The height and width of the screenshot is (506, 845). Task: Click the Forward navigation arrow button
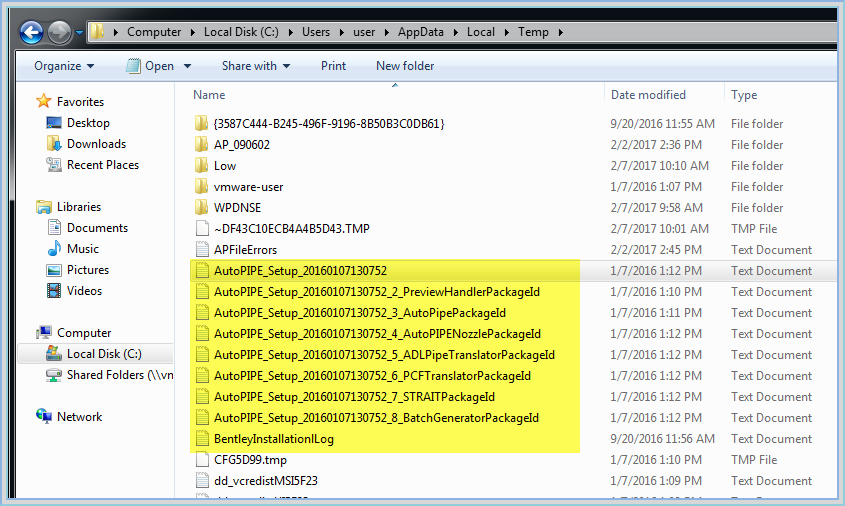click(59, 32)
